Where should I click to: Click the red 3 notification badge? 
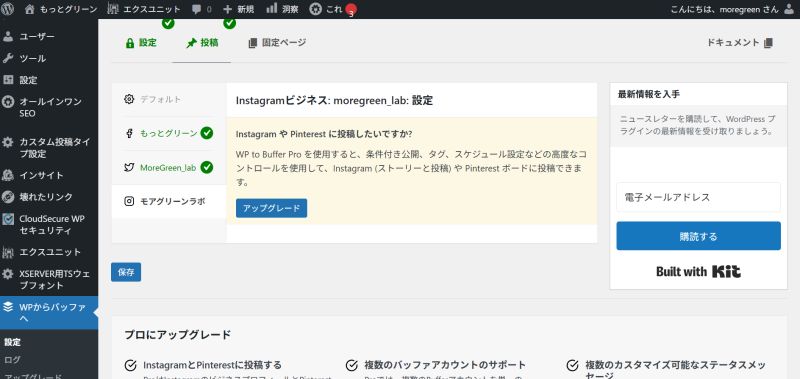[351, 10]
